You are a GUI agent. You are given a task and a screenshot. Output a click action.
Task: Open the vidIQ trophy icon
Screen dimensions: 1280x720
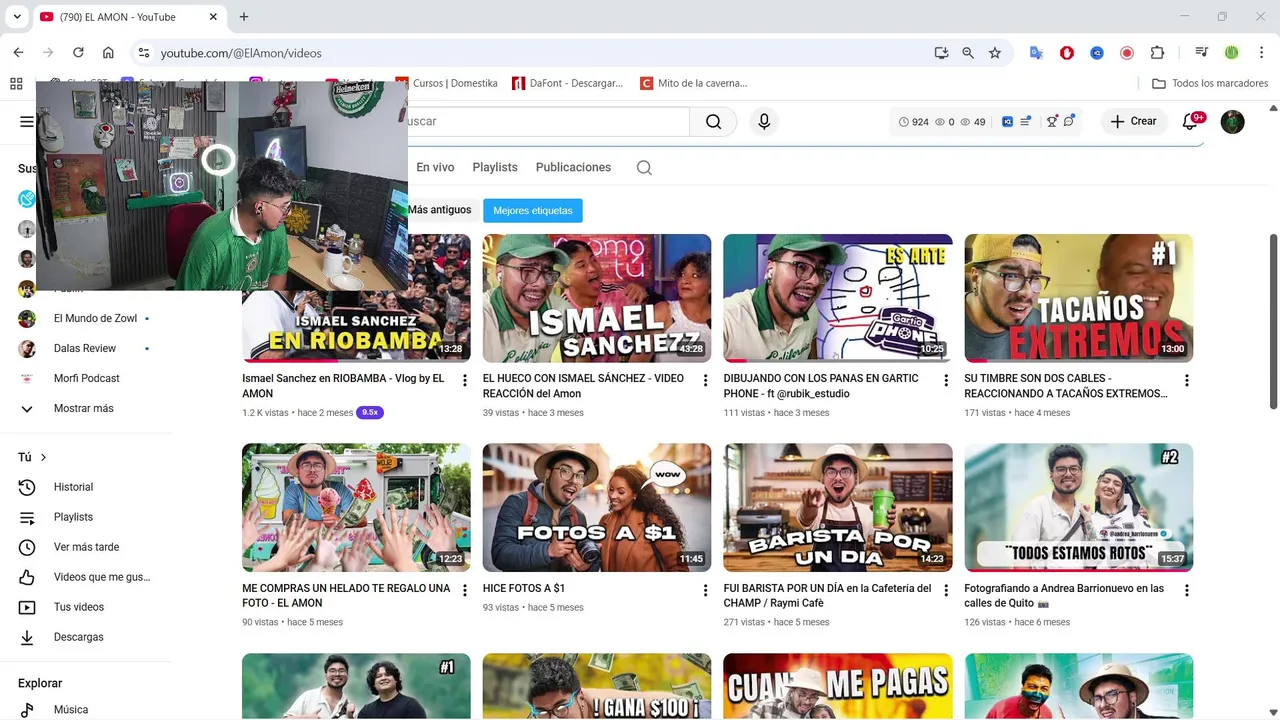coord(1052,121)
